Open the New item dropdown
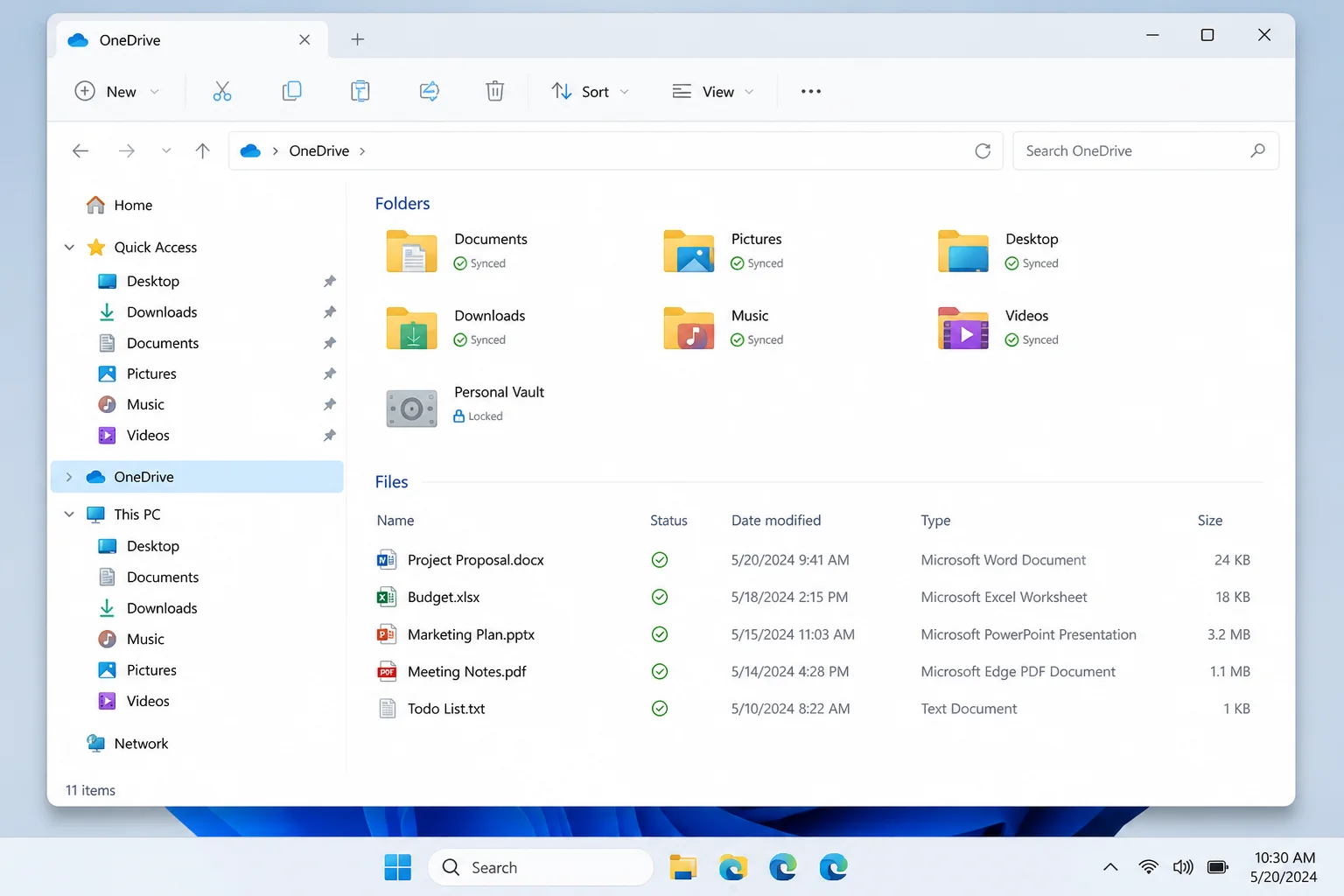1344x896 pixels. click(117, 91)
